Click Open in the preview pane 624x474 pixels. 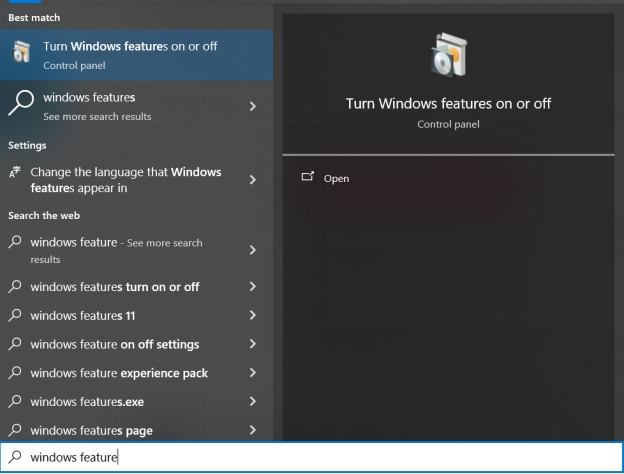click(336, 179)
